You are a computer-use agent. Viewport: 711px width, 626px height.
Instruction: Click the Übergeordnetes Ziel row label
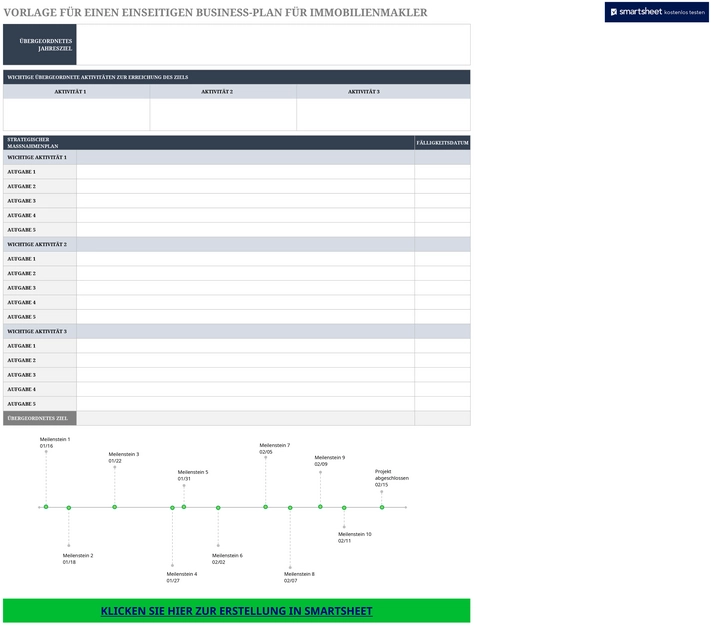click(x=40, y=418)
